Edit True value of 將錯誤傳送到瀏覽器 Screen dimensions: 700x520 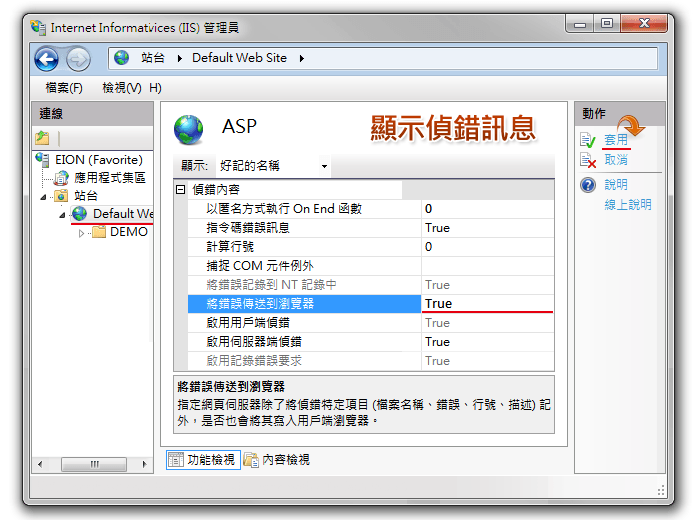pyautogui.click(x=488, y=304)
